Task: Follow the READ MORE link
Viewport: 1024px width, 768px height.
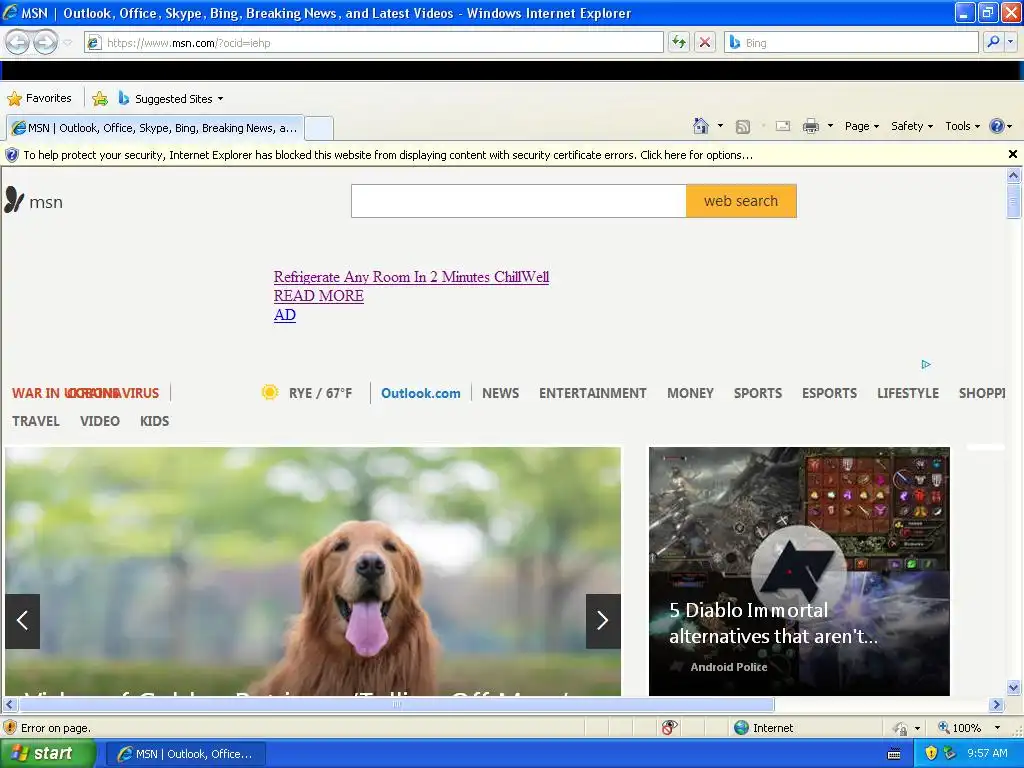Action: tap(319, 296)
